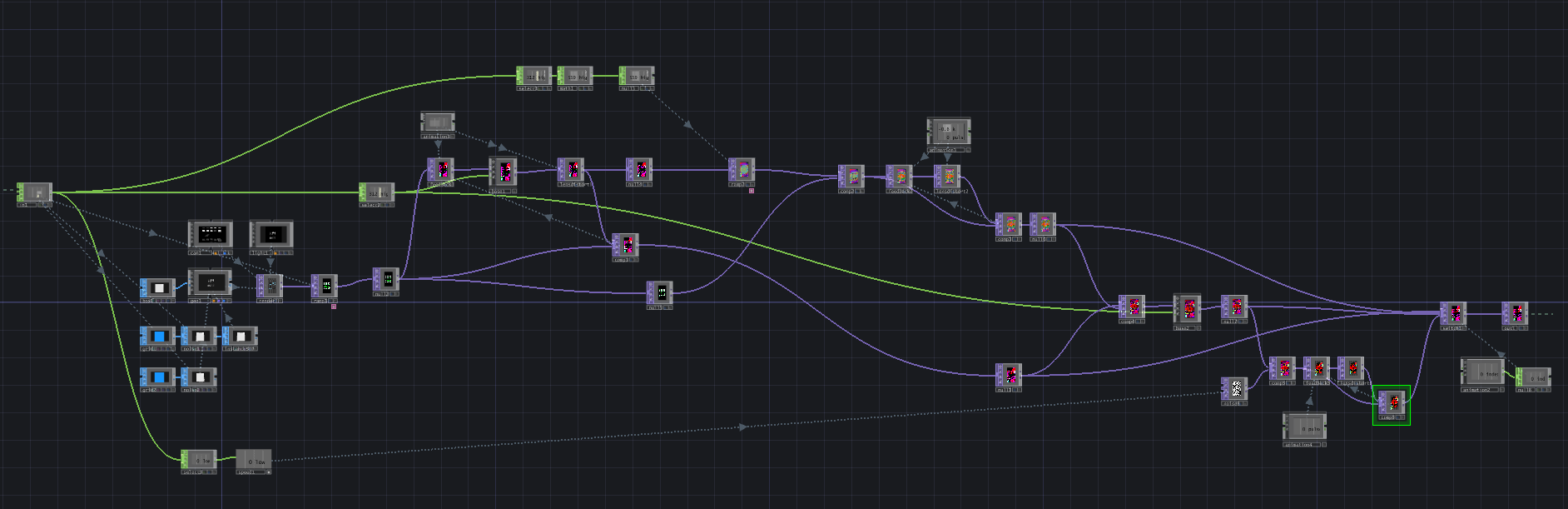1568x509 pixels.
Task: Select the geo1 geometry node
Action: [x=210, y=282]
